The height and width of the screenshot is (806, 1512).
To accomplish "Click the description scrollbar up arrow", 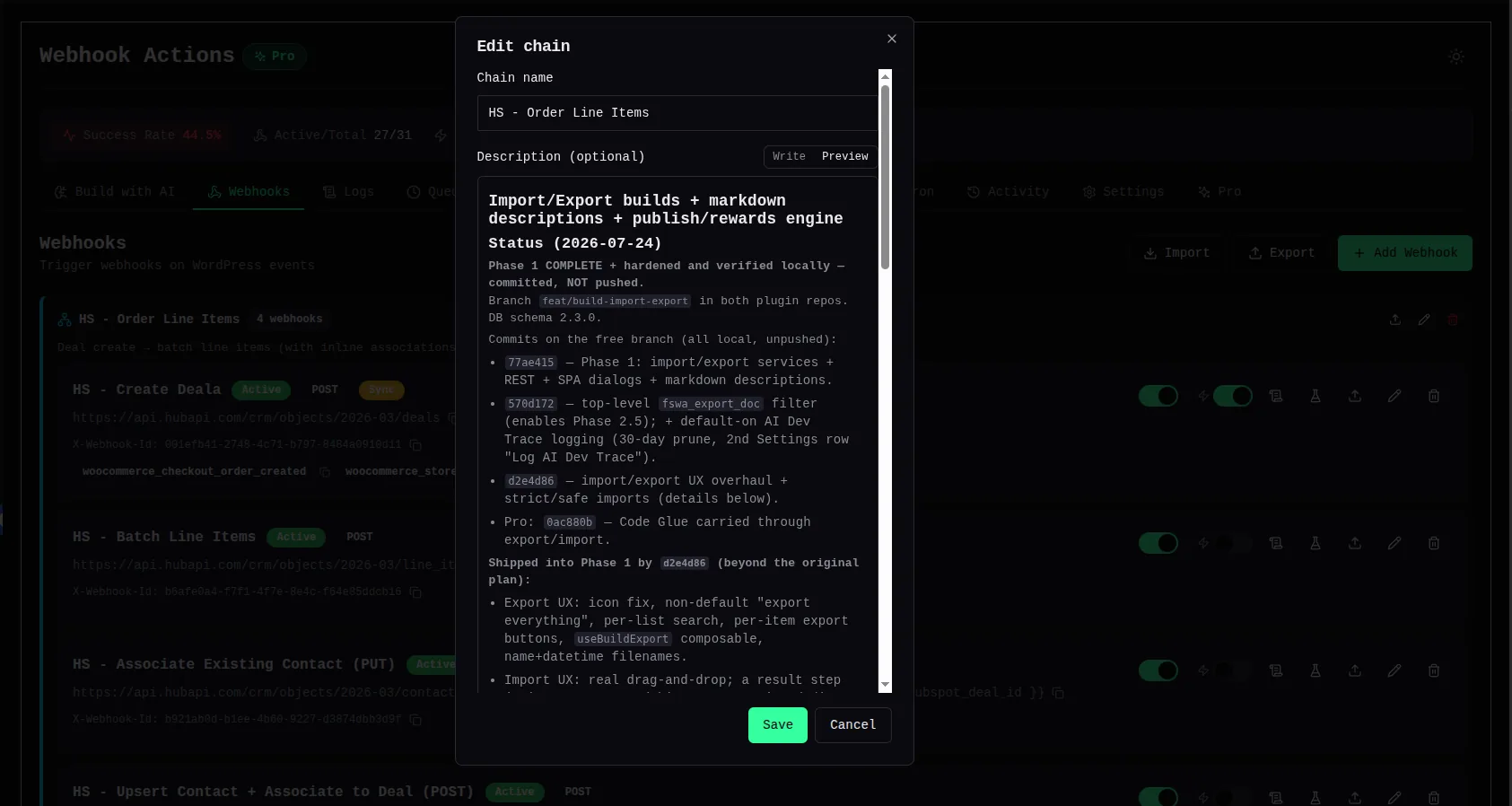I will 885,77.
